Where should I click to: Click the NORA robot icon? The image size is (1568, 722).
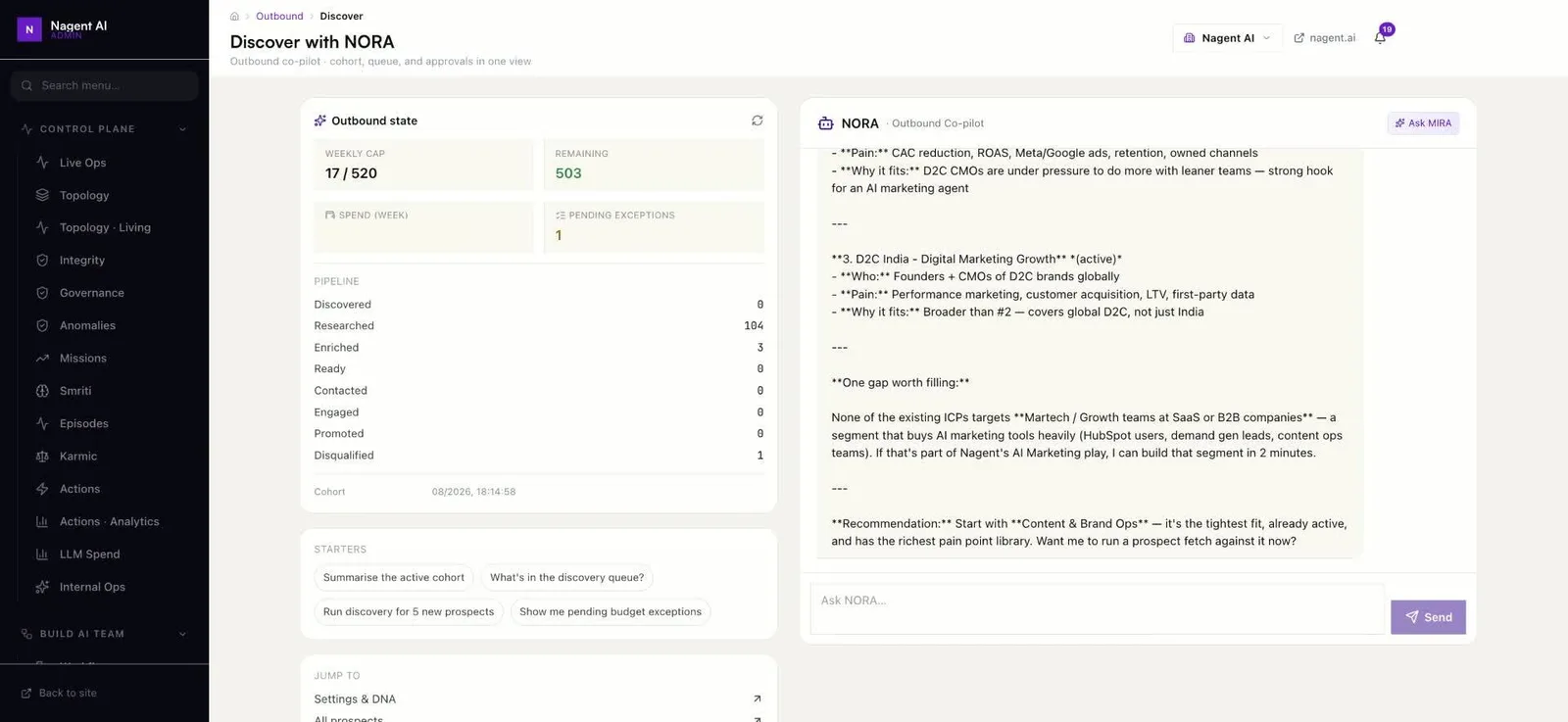click(x=826, y=123)
